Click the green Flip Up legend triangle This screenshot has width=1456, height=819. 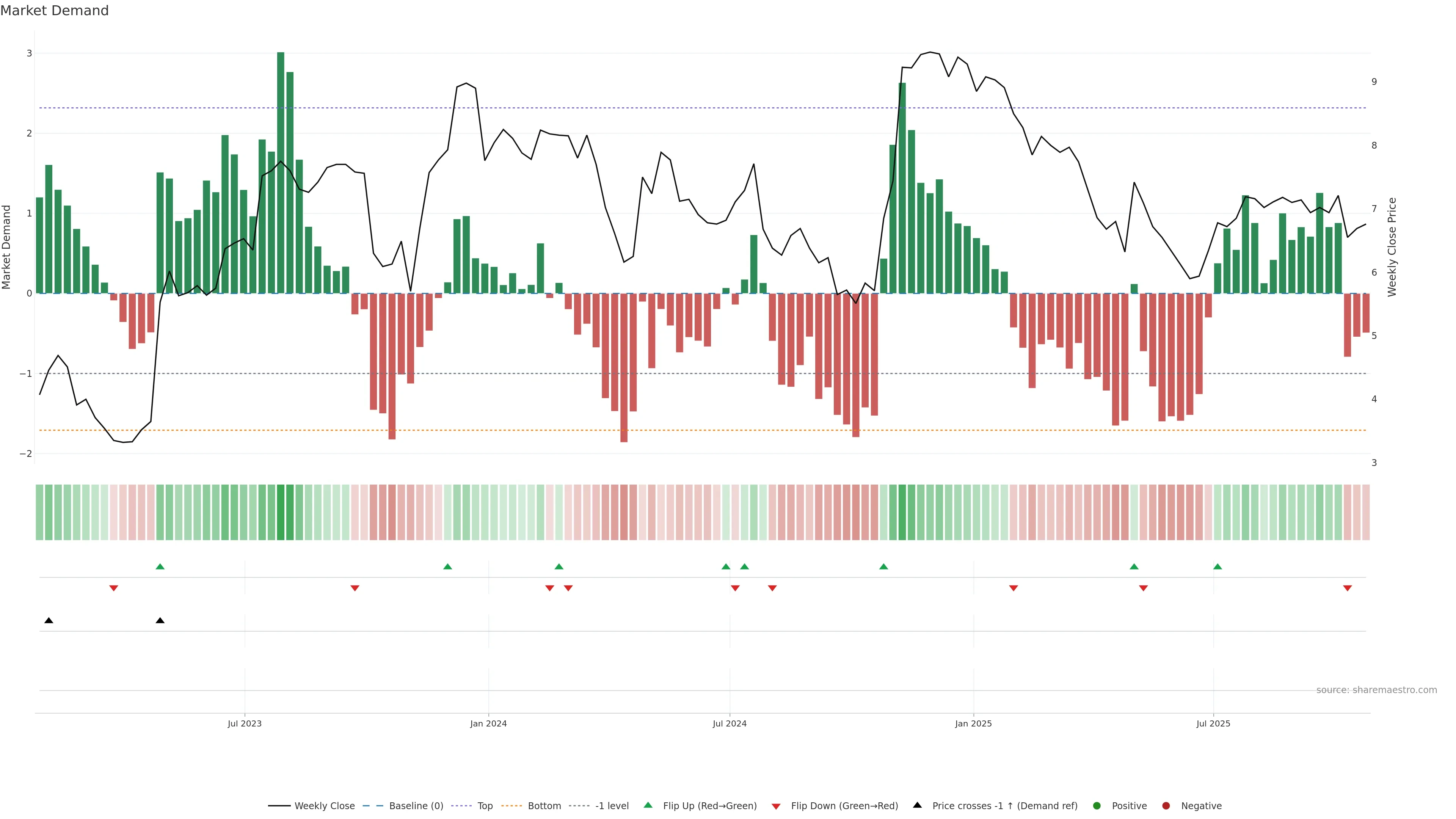point(648,805)
